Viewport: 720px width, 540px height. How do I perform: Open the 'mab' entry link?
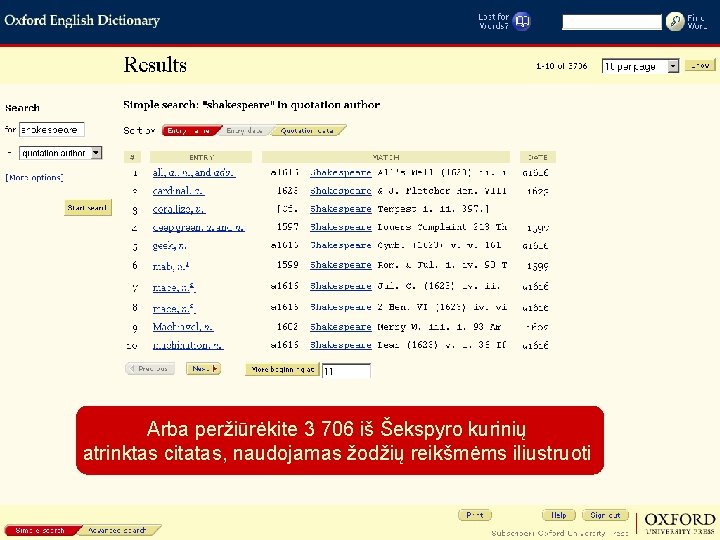(x=171, y=265)
